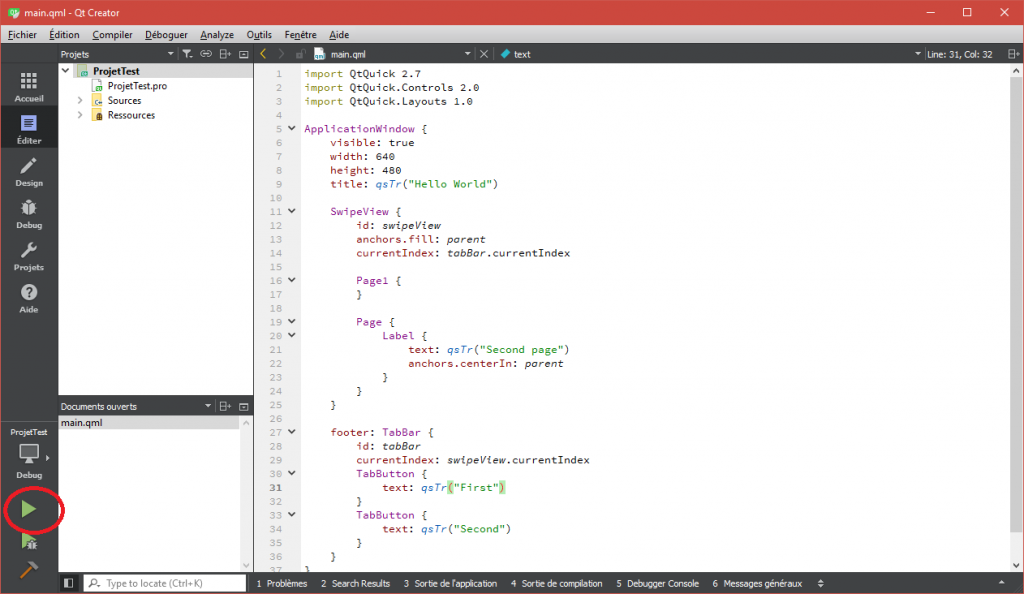
Task: Open main.qml document selector dropdown
Action: click(468, 54)
